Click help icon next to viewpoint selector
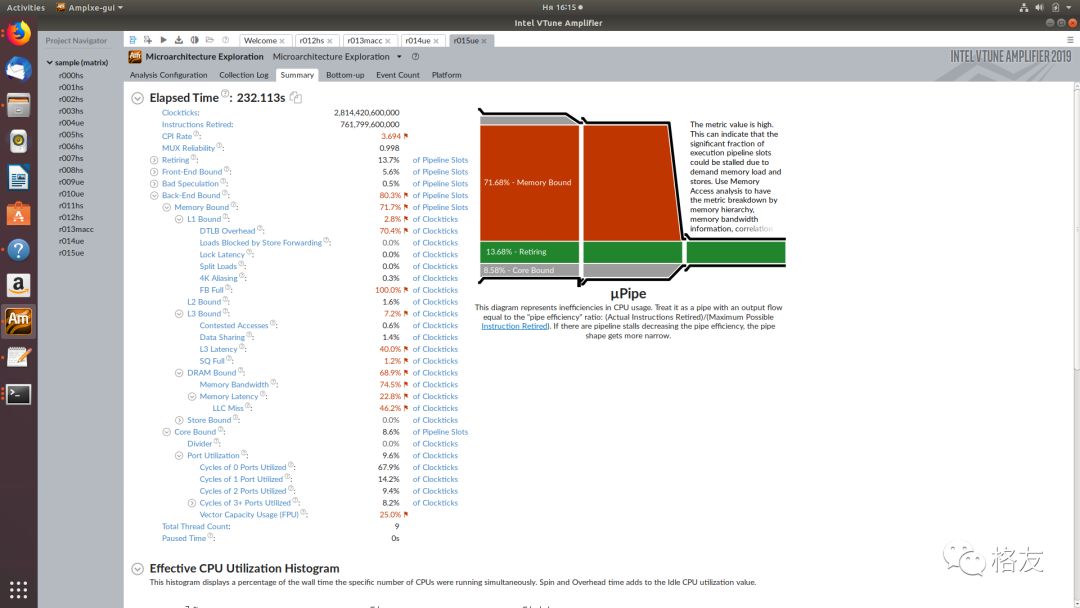1080x608 pixels. pos(415,57)
